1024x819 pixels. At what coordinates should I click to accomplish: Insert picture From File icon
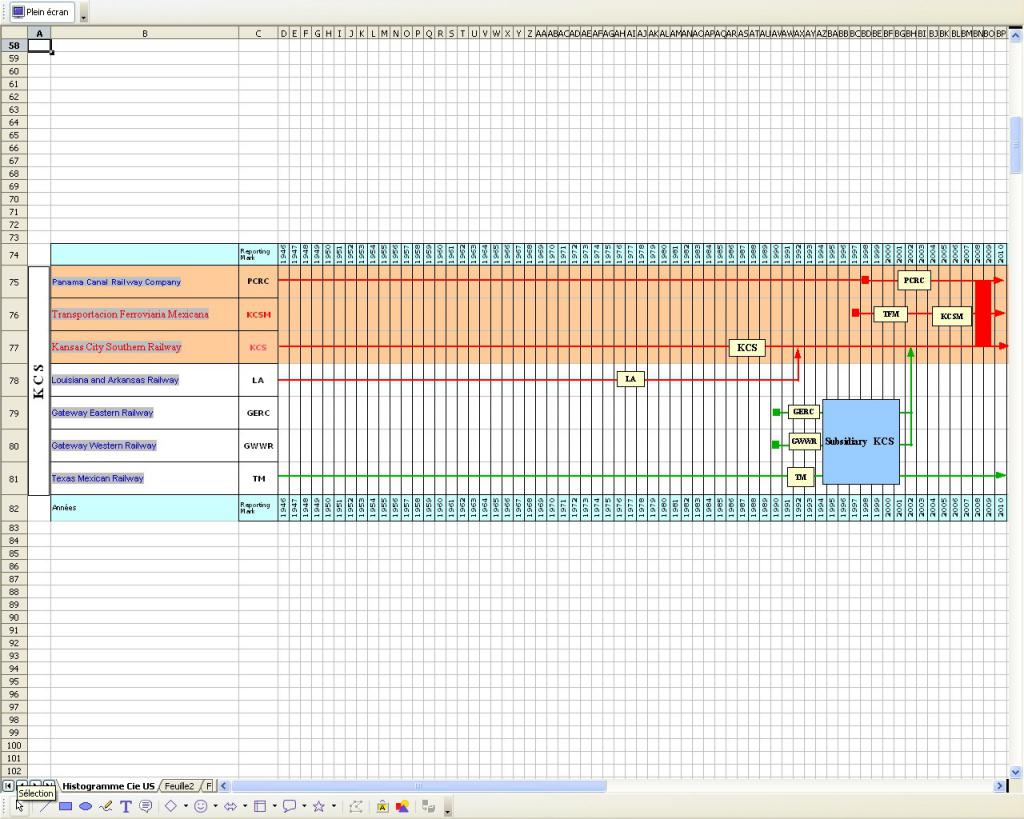coord(402,807)
